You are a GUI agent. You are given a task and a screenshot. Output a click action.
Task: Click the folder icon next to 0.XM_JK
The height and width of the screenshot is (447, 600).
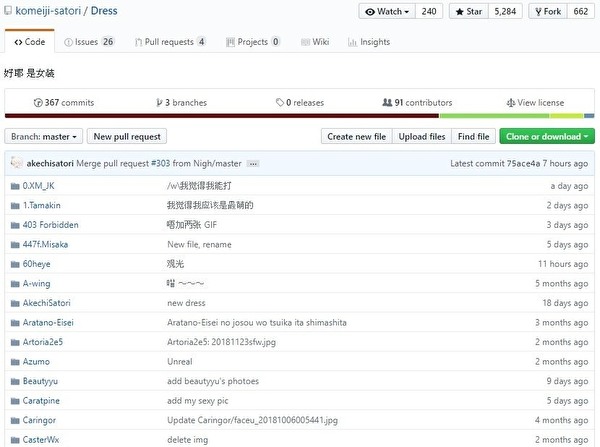[x=14, y=186]
